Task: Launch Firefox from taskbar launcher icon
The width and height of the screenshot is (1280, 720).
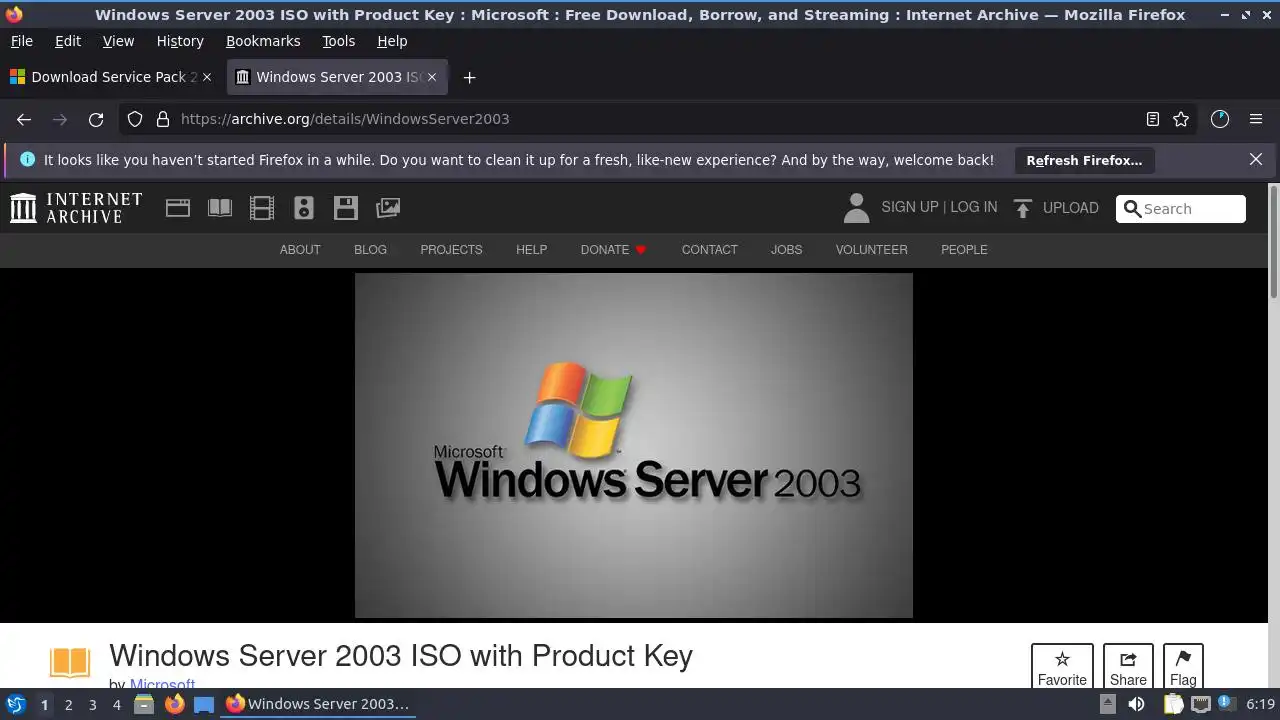Action: coord(174,705)
